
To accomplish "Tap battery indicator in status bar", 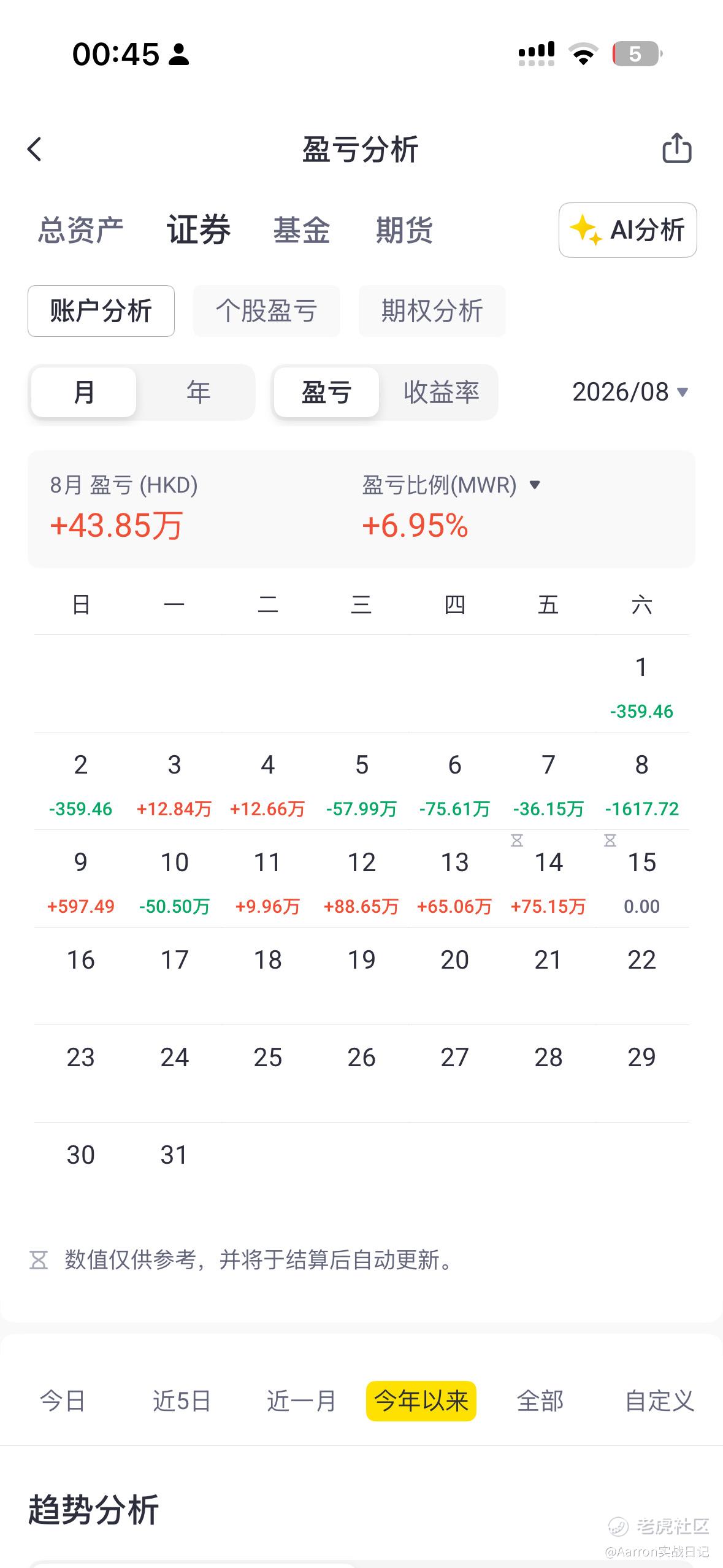I will coord(637,54).
